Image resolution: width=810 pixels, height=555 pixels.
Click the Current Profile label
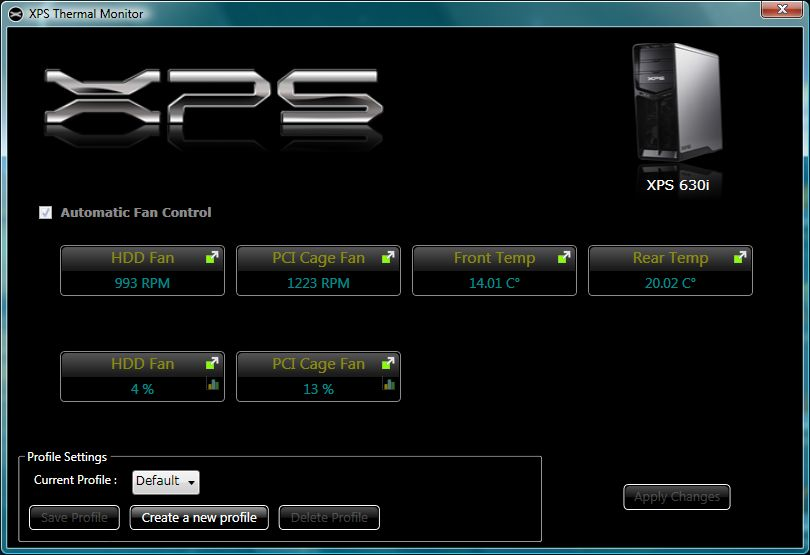[75, 480]
